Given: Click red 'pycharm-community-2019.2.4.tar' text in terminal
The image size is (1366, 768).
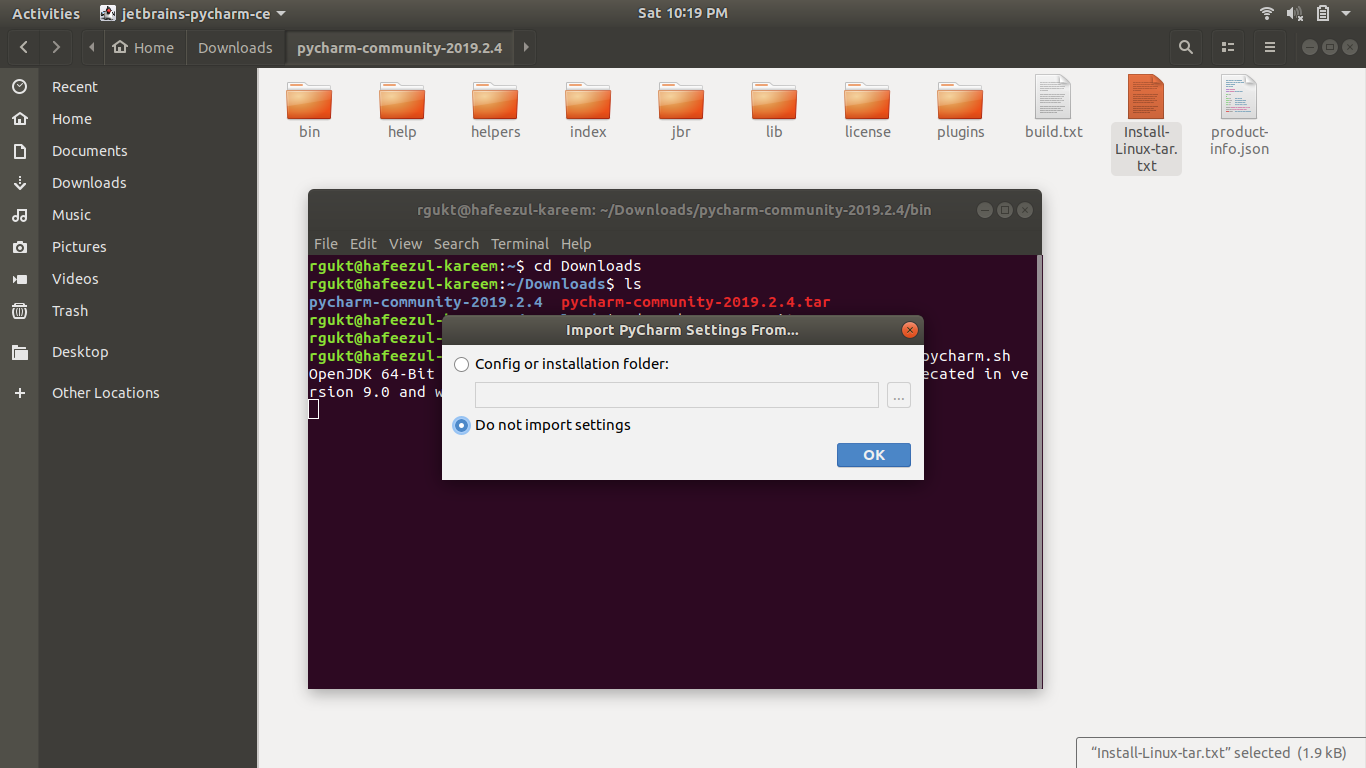Looking at the screenshot, I should pos(696,302).
